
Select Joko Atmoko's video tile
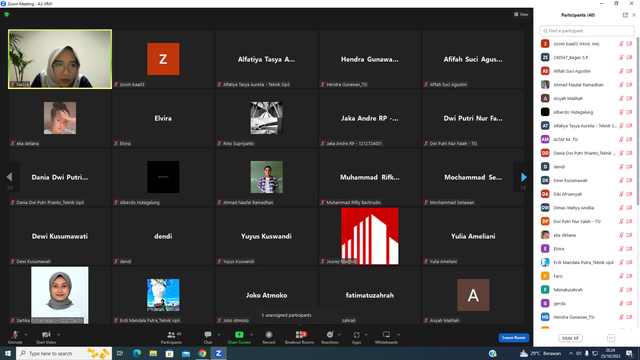point(267,295)
